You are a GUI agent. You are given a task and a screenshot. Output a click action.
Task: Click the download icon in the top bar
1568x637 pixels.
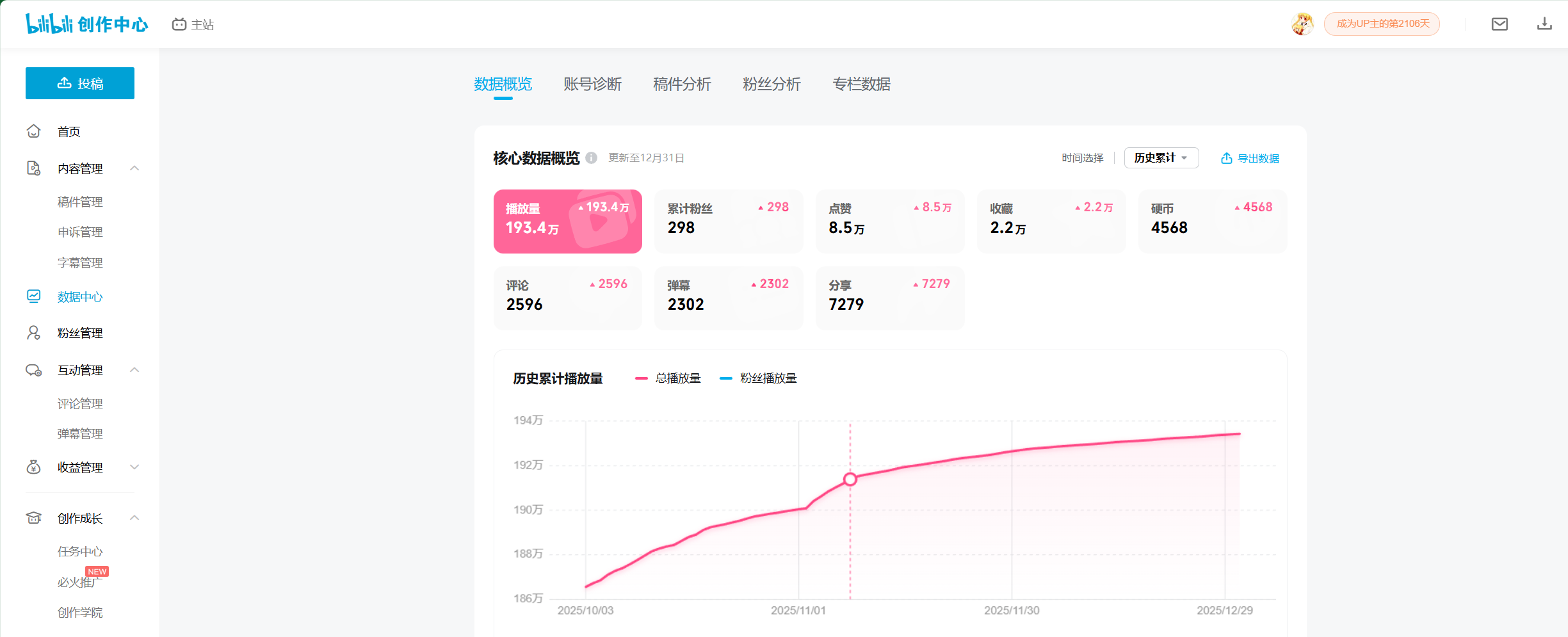point(1545,24)
